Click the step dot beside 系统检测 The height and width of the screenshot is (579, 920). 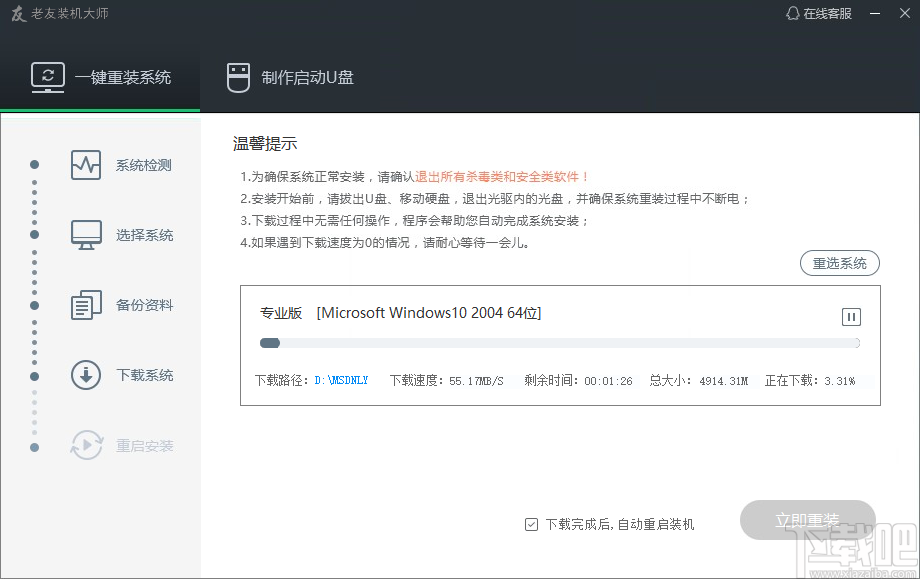[34, 165]
